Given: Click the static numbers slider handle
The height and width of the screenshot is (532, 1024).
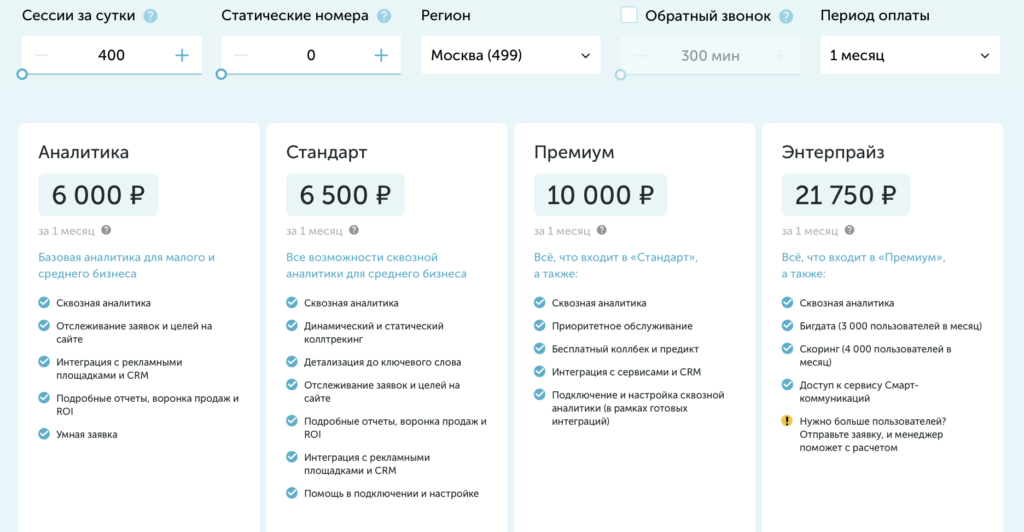Looking at the screenshot, I should click(221, 74).
